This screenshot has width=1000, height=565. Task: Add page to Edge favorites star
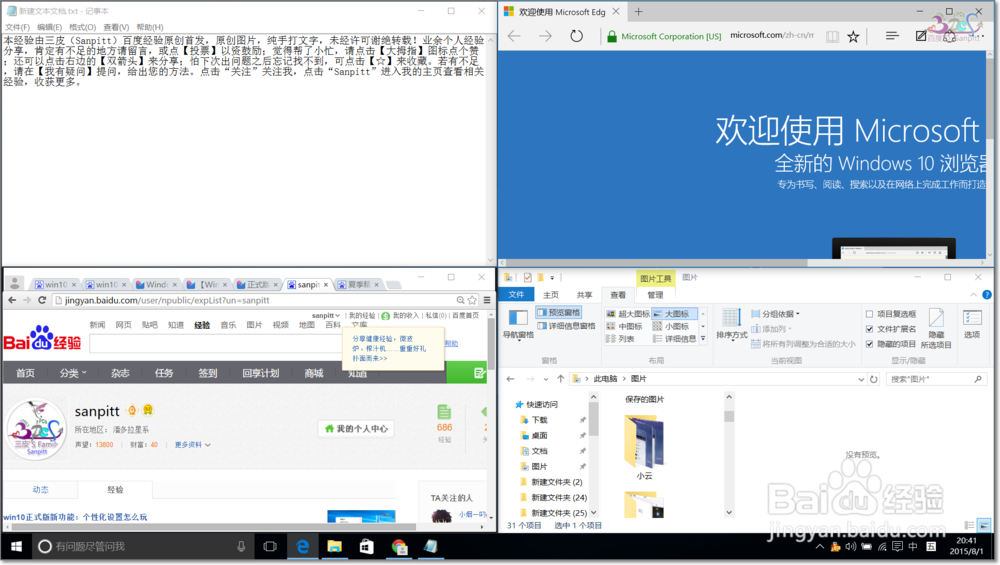point(853,36)
